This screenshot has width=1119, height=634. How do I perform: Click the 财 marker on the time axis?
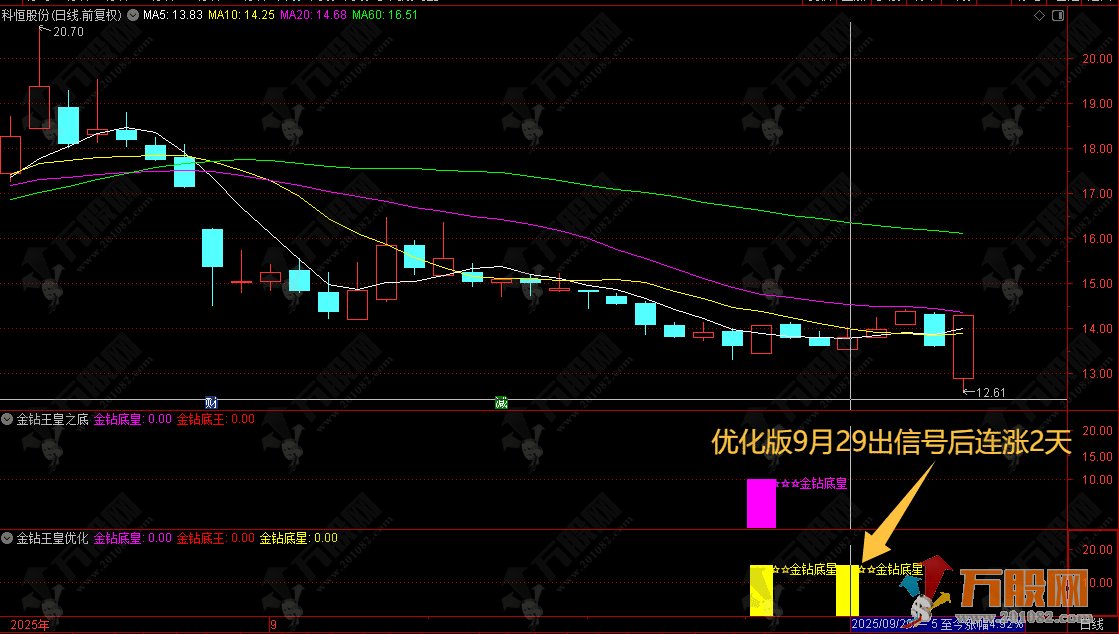tap(211, 403)
